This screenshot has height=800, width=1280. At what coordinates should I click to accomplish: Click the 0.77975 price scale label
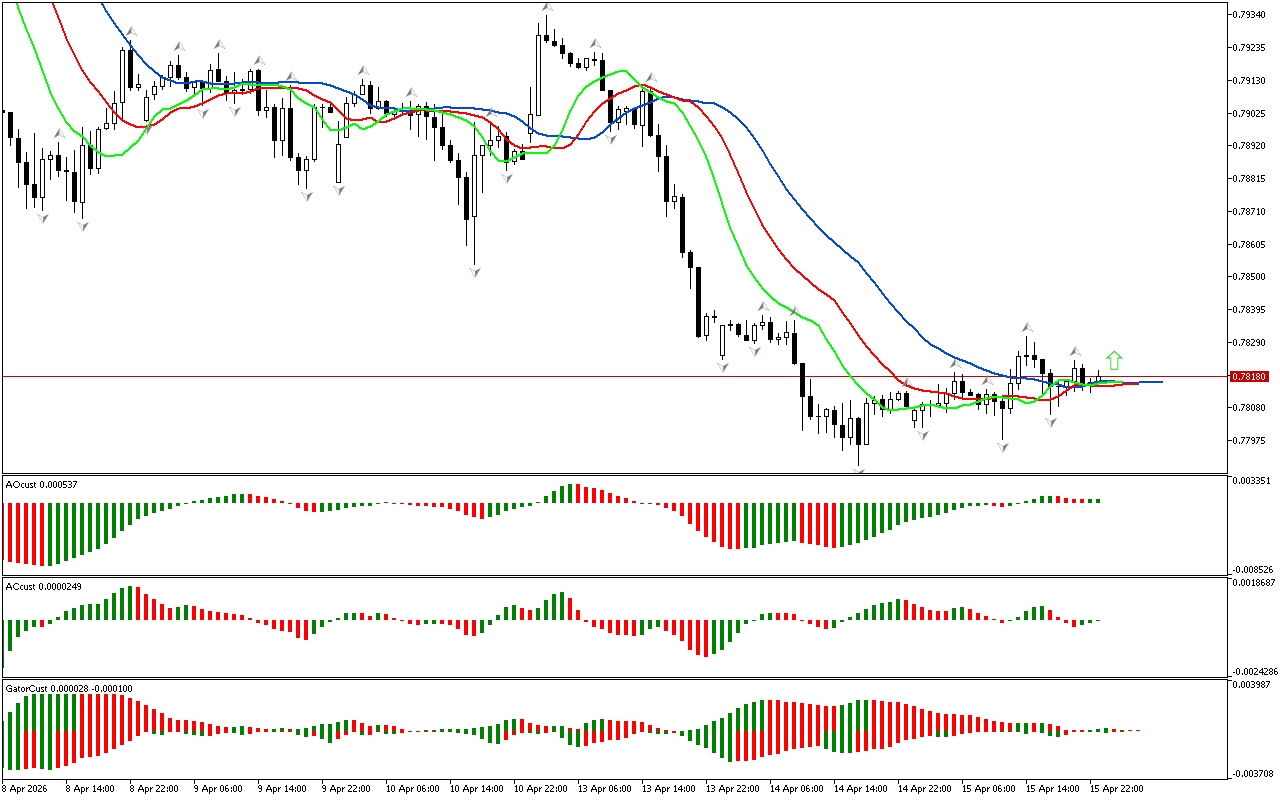coord(1250,441)
